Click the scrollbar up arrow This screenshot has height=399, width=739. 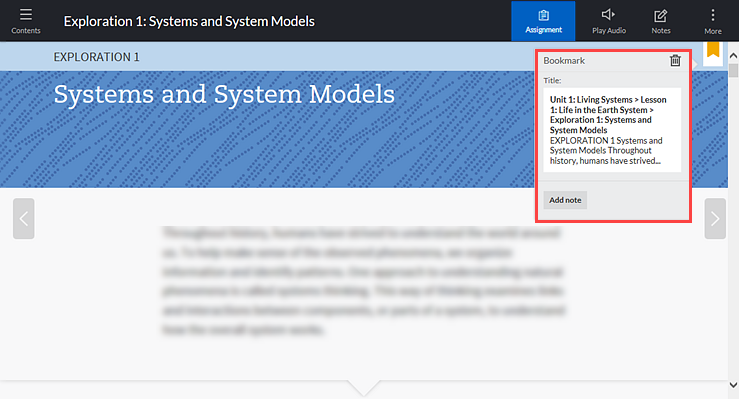point(733,56)
